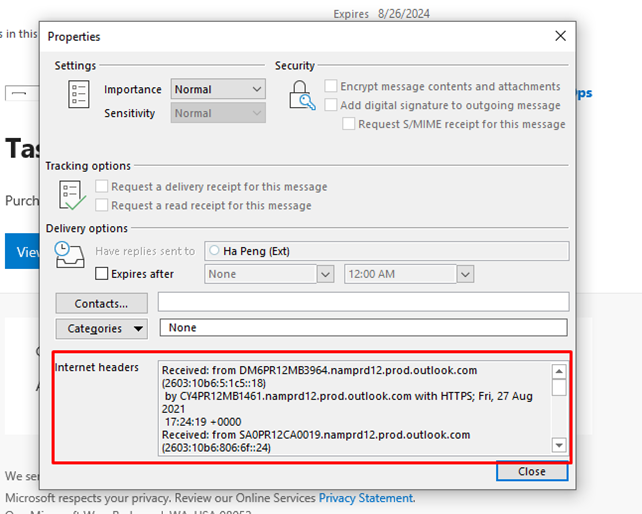This screenshot has width=642, height=514.
Task: Check Request a read receipt option
Action: point(102,205)
